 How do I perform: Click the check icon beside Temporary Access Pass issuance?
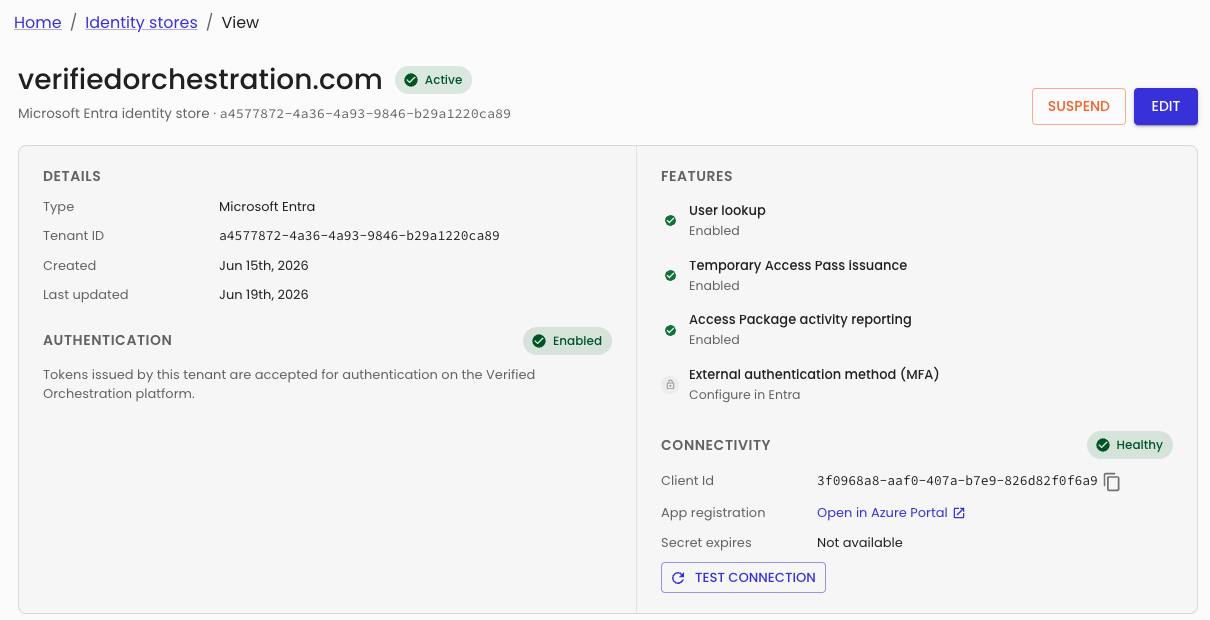click(670, 275)
